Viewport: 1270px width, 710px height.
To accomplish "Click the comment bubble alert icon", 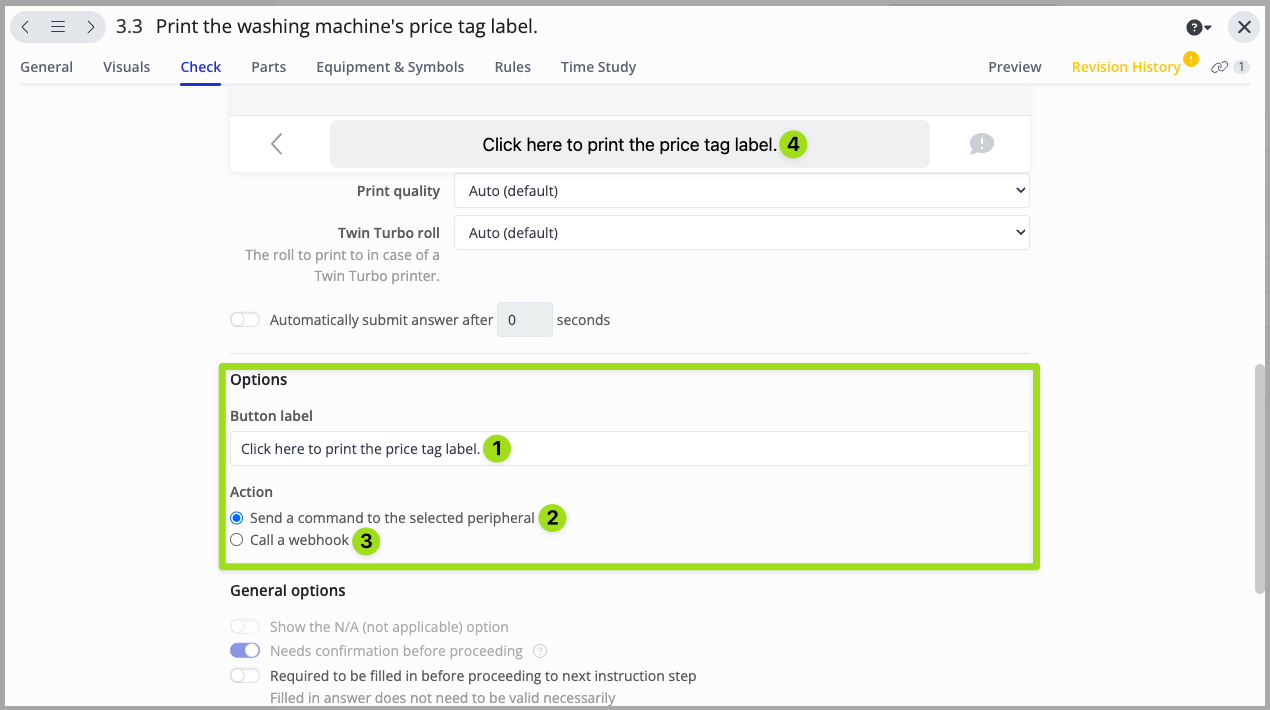I will 981,144.
